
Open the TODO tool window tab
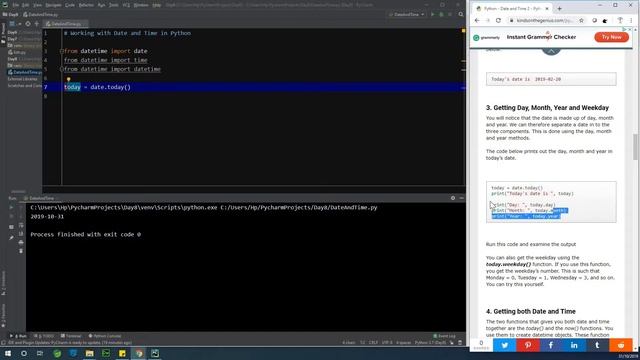tap(44, 336)
